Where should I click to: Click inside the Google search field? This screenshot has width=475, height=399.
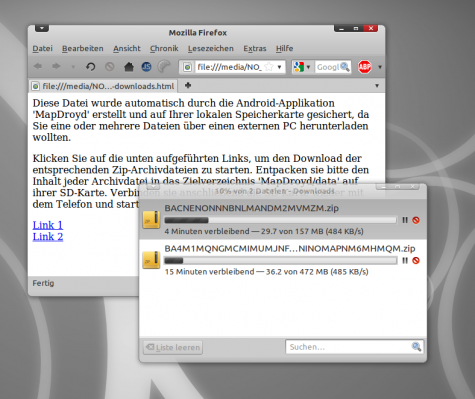tap(328, 67)
